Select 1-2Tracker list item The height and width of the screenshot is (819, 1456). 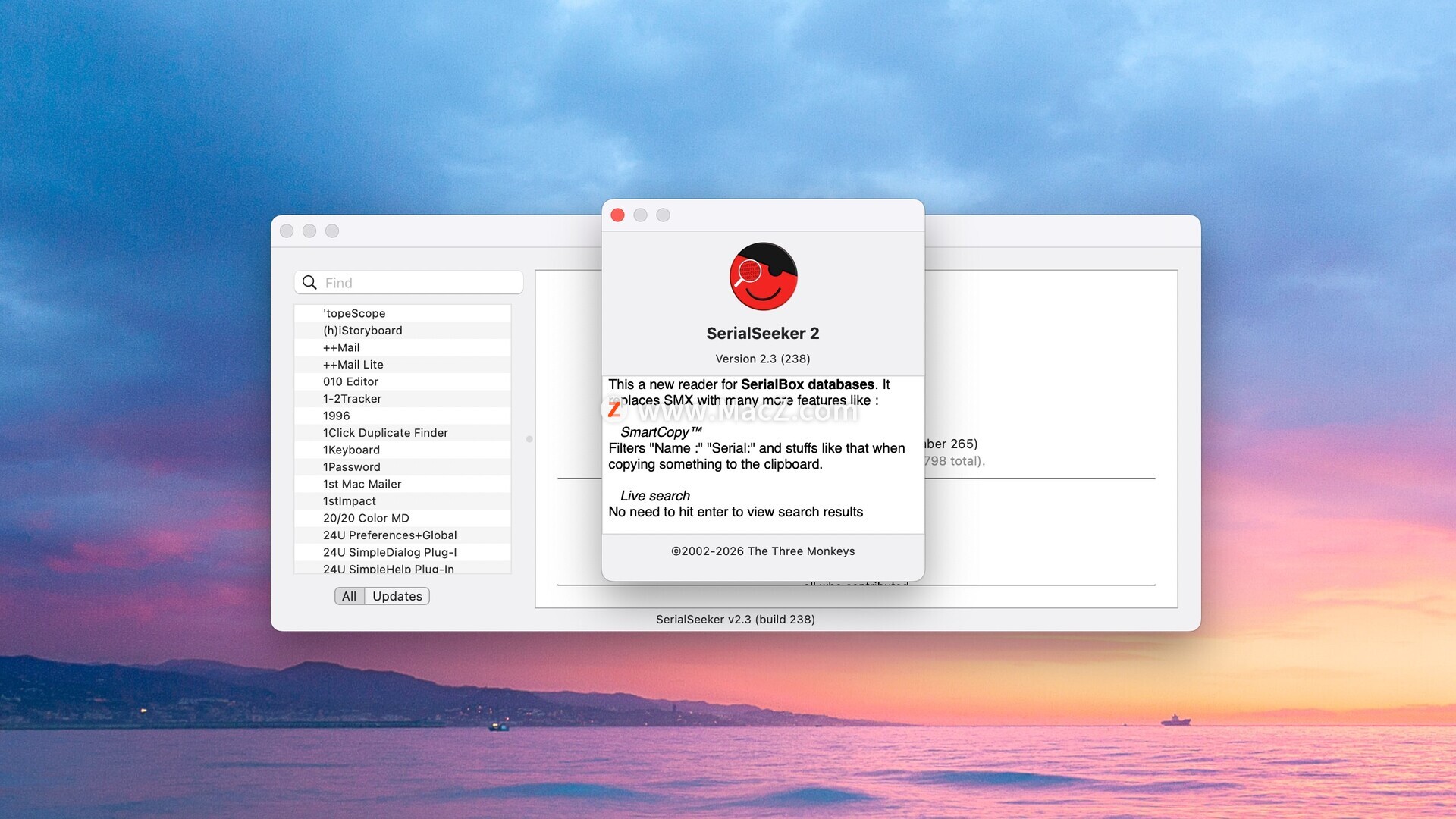point(352,399)
